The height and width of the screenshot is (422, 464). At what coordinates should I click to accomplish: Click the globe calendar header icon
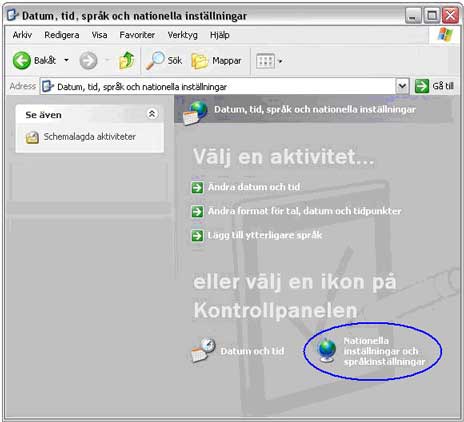(x=195, y=112)
